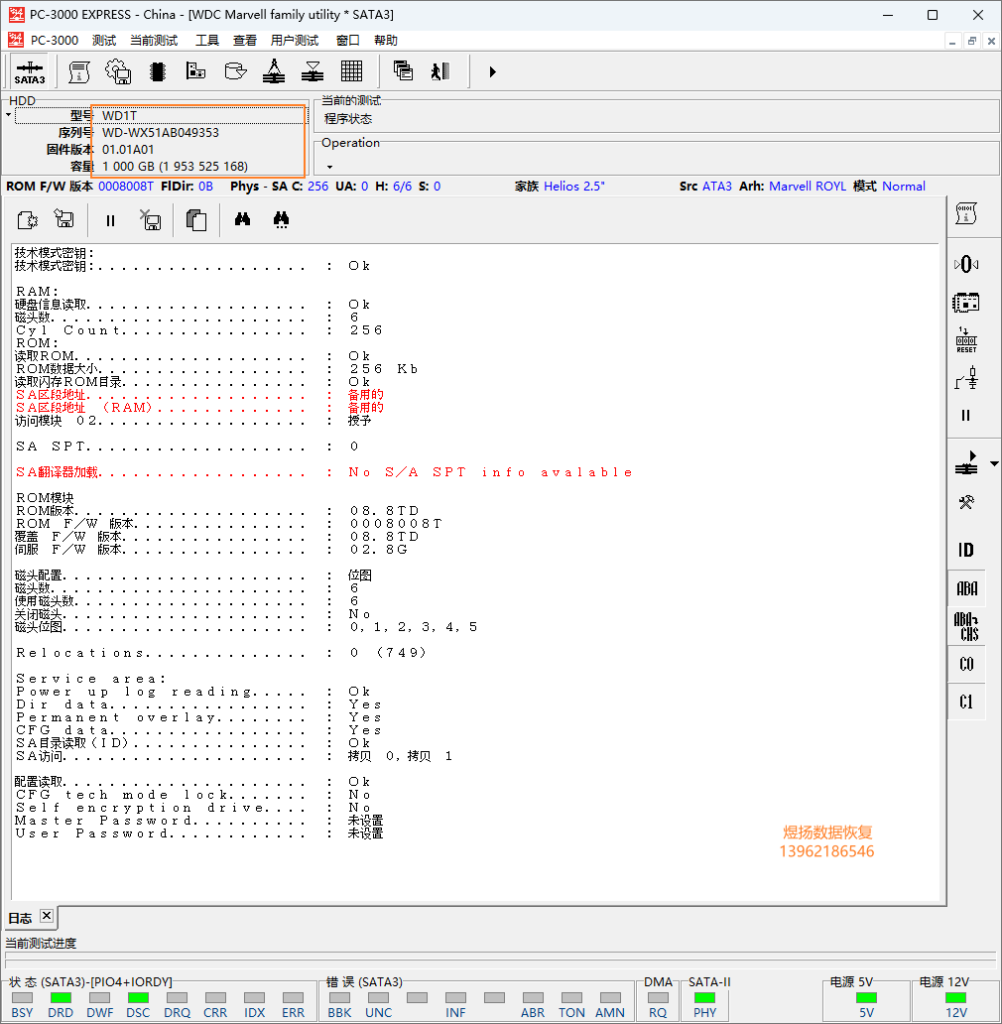1002x1024 pixels.
Task: Open the 帮助 menu
Action: pyautogui.click(x=385, y=40)
